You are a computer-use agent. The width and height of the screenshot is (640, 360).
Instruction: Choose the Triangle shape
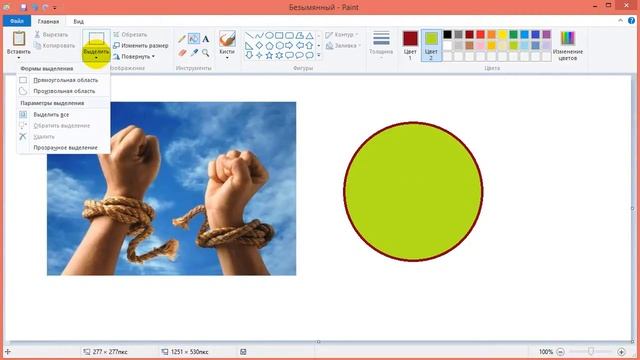click(310, 36)
